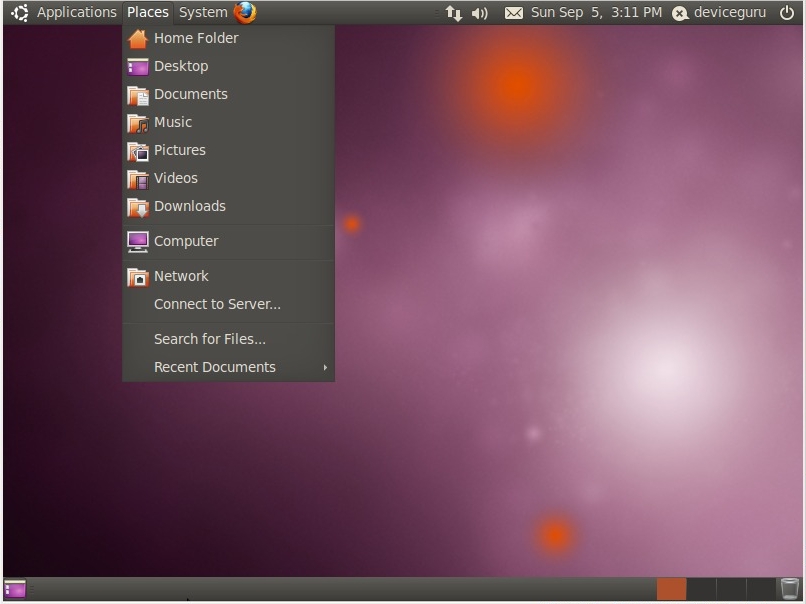This screenshot has height=604, width=806.
Task: Click the Network folder icon
Action: click(x=138, y=277)
